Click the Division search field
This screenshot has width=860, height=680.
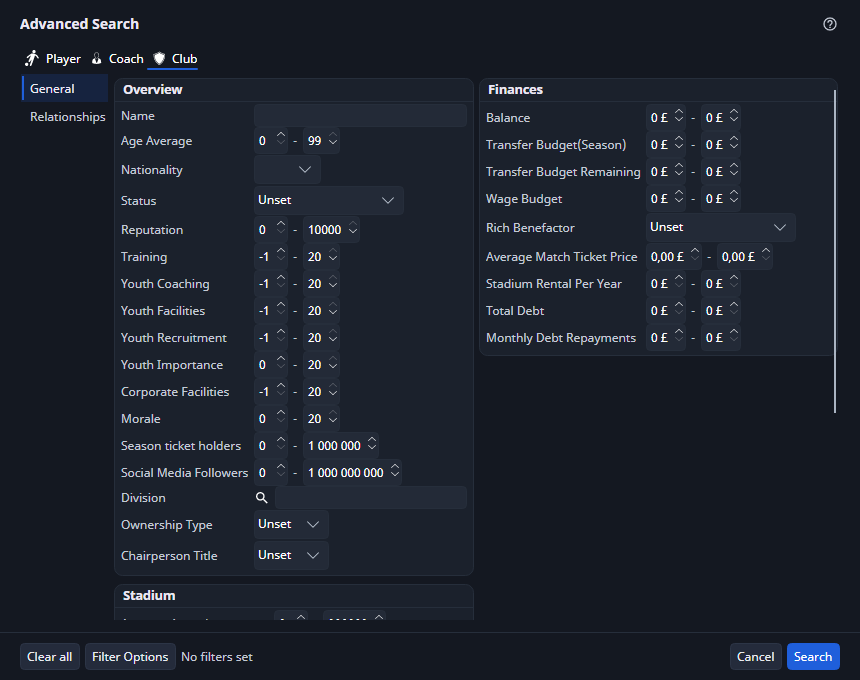click(371, 497)
